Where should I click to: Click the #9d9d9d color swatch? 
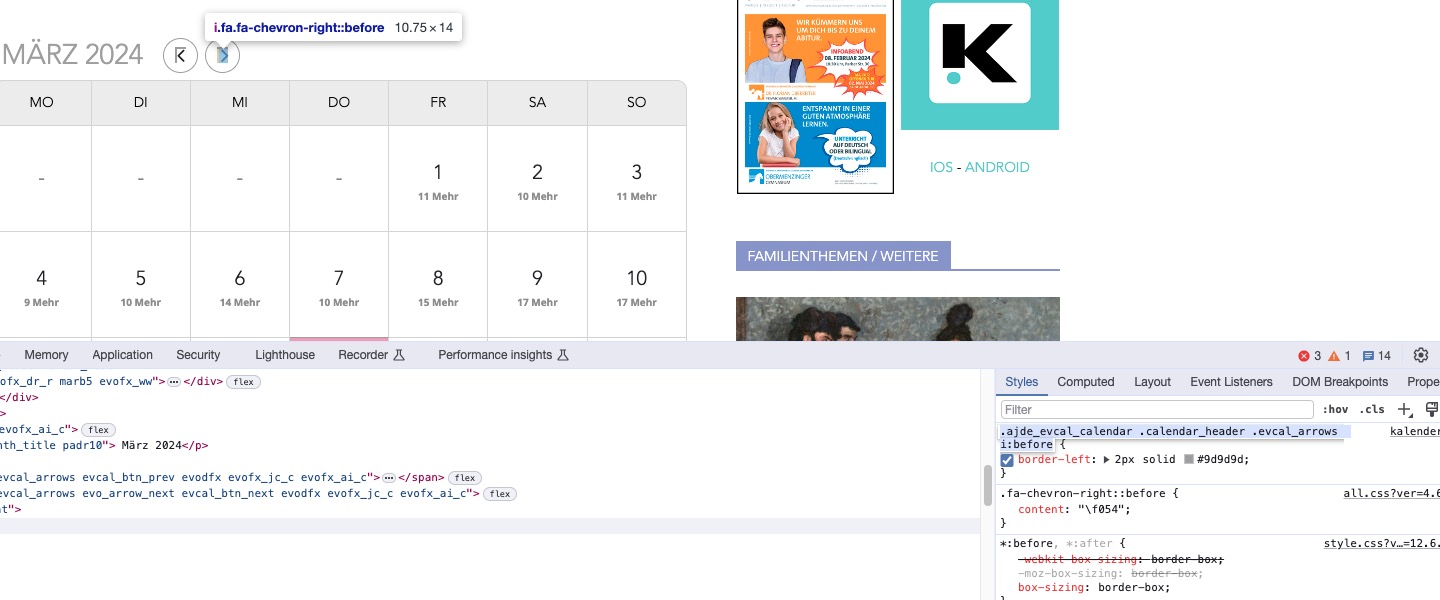point(1188,460)
